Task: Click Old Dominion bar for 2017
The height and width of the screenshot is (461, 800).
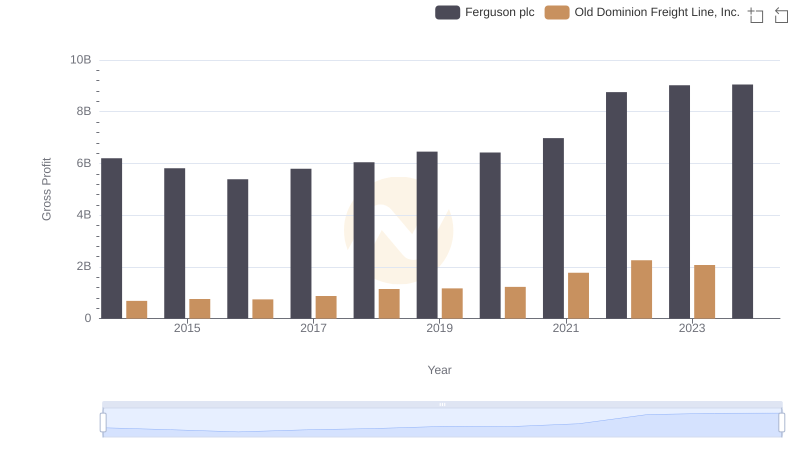Action: (326, 308)
